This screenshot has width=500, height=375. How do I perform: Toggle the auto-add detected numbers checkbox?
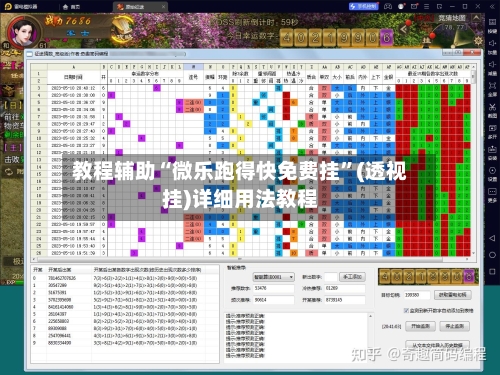coord(406,311)
